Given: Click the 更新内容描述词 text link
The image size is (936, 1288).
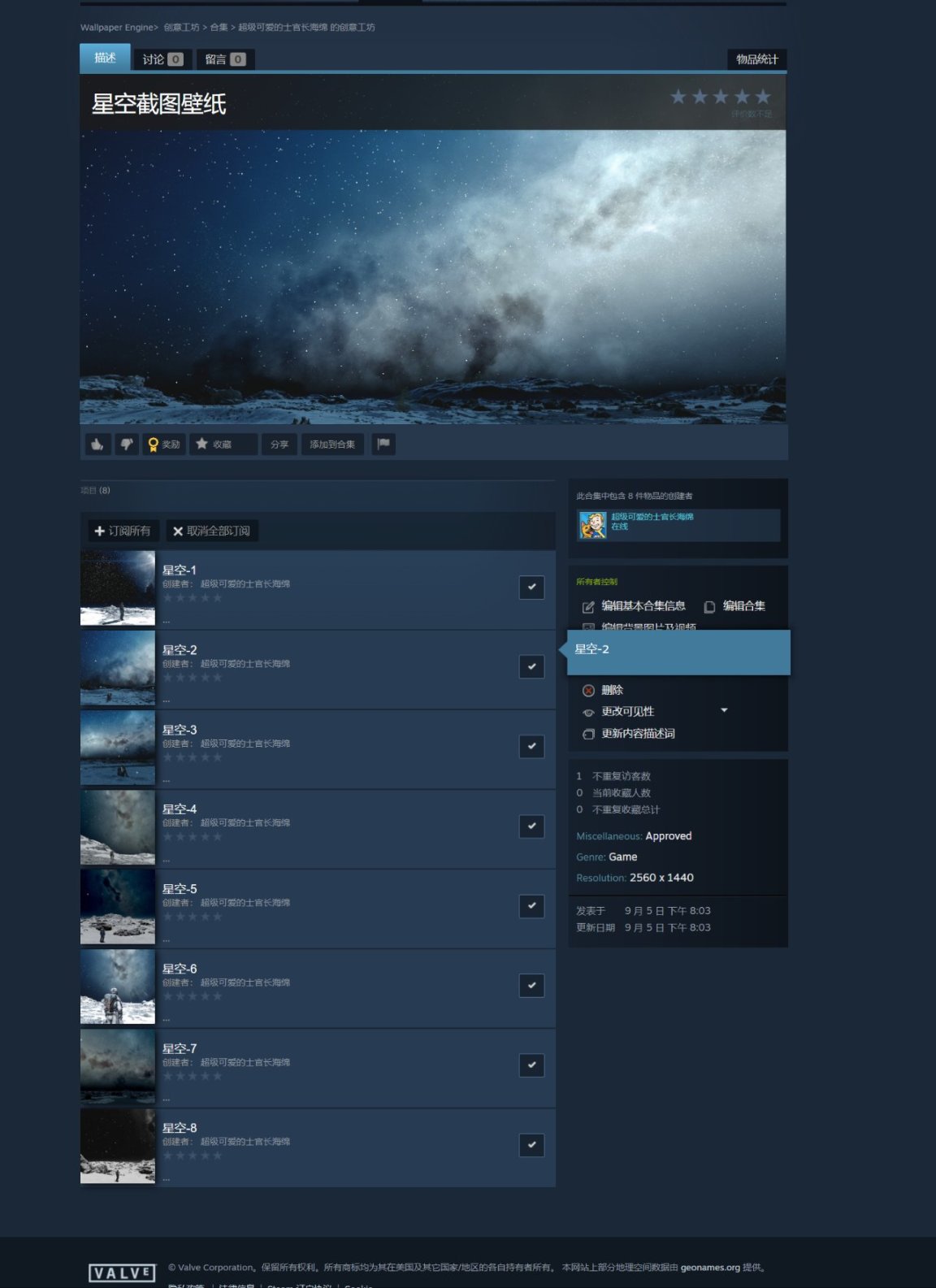Looking at the screenshot, I should tap(639, 733).
